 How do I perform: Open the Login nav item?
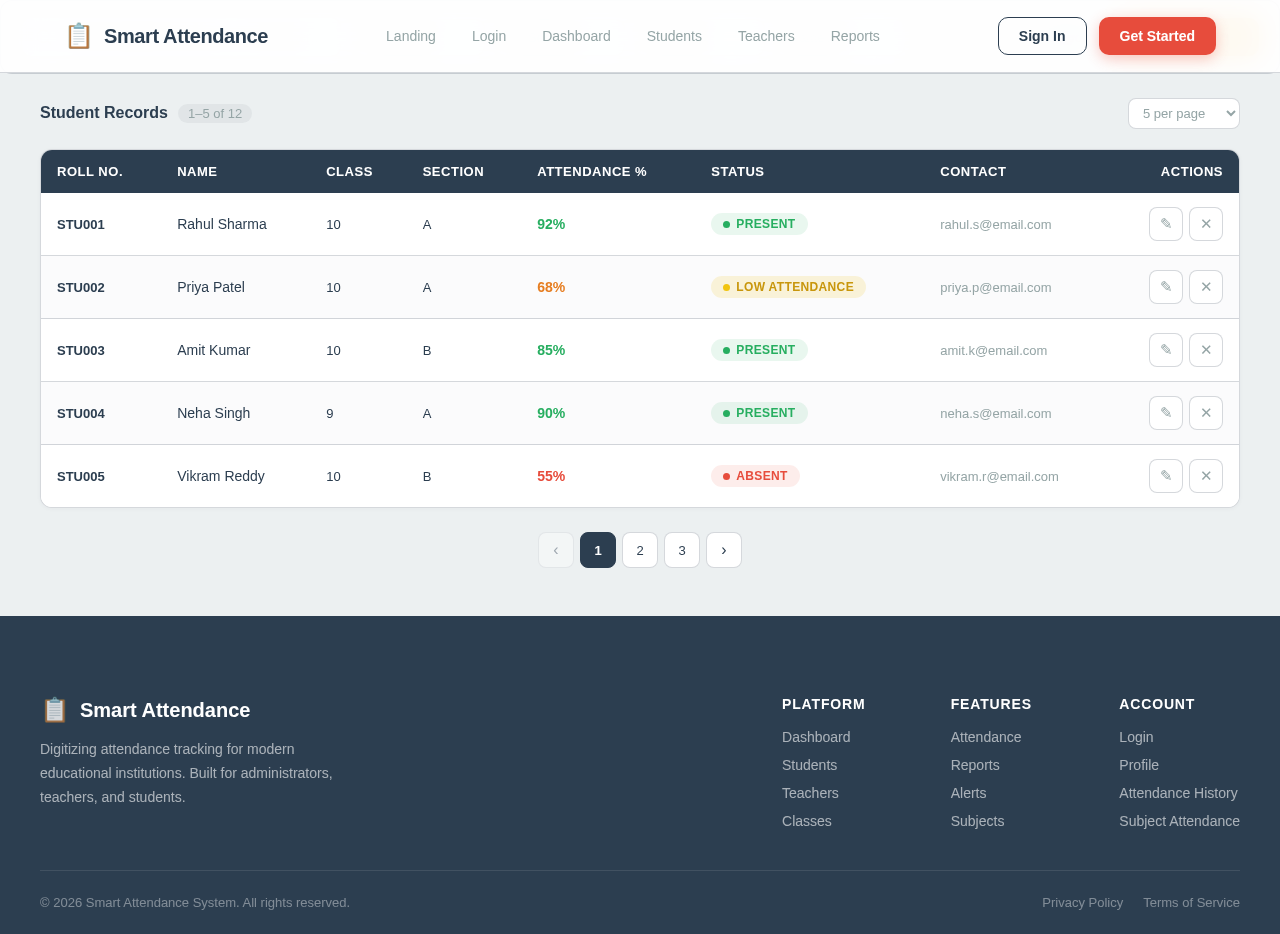[x=489, y=36]
